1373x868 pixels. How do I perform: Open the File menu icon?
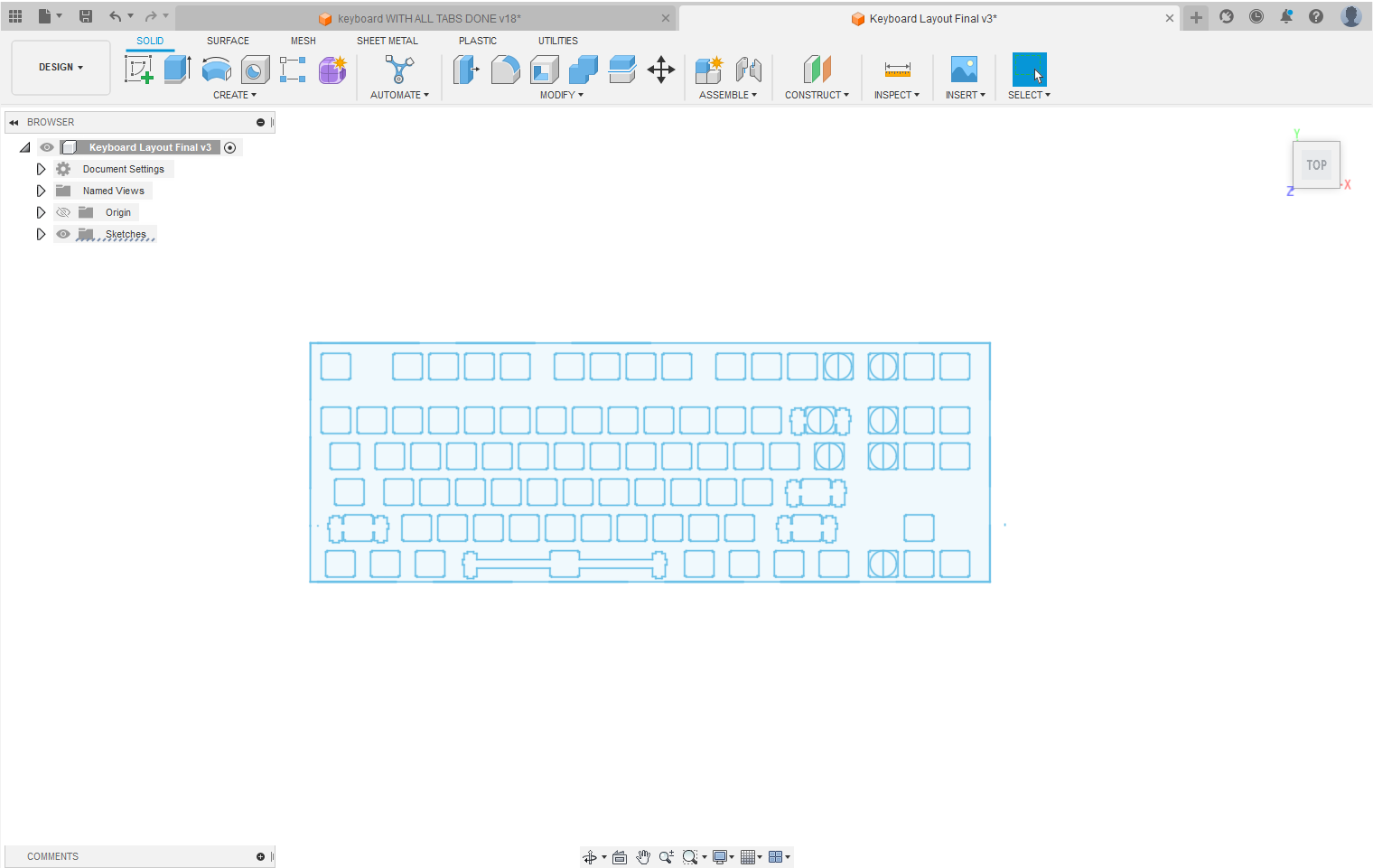pos(45,16)
